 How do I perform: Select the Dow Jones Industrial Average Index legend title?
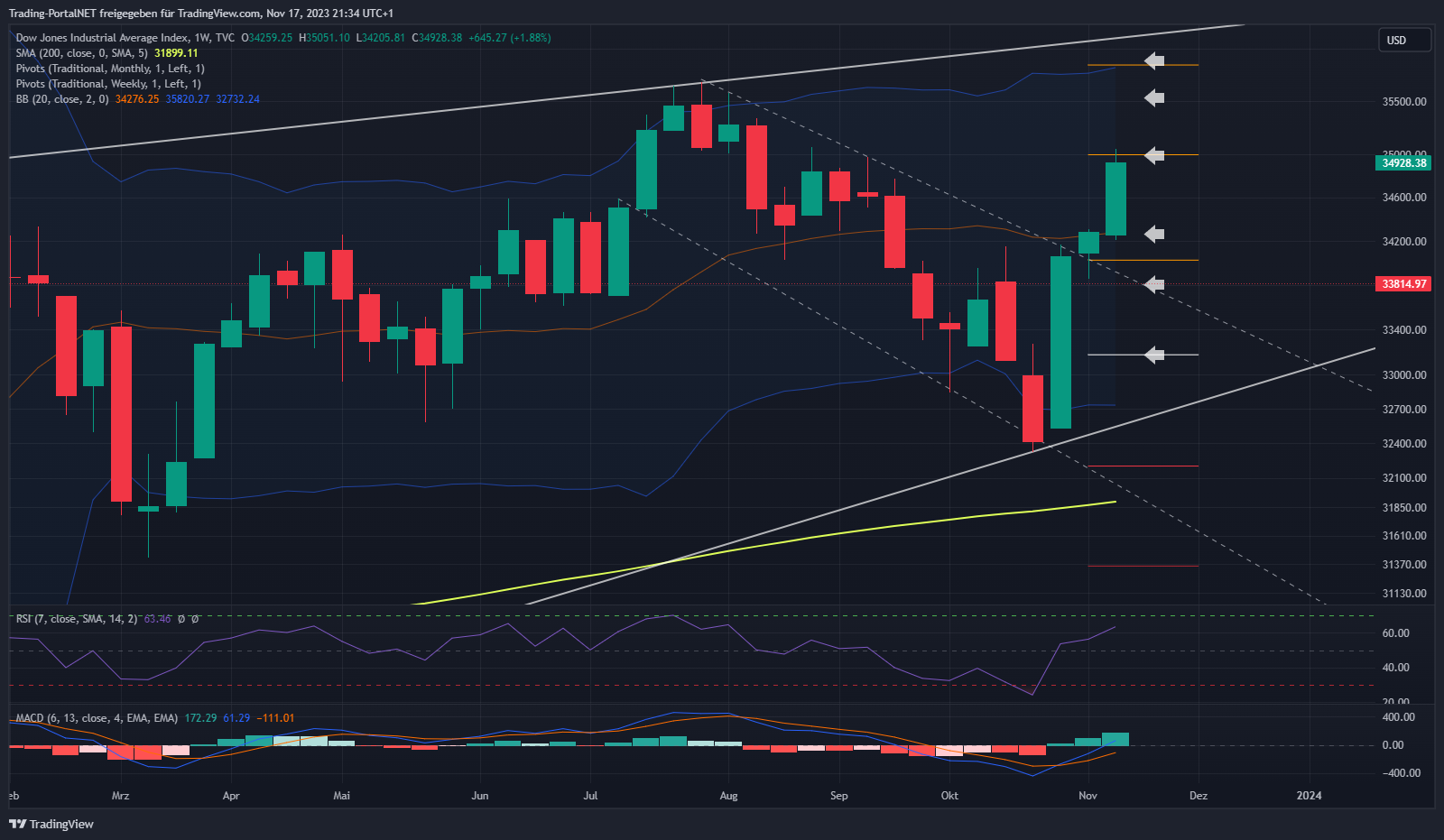tap(125, 38)
